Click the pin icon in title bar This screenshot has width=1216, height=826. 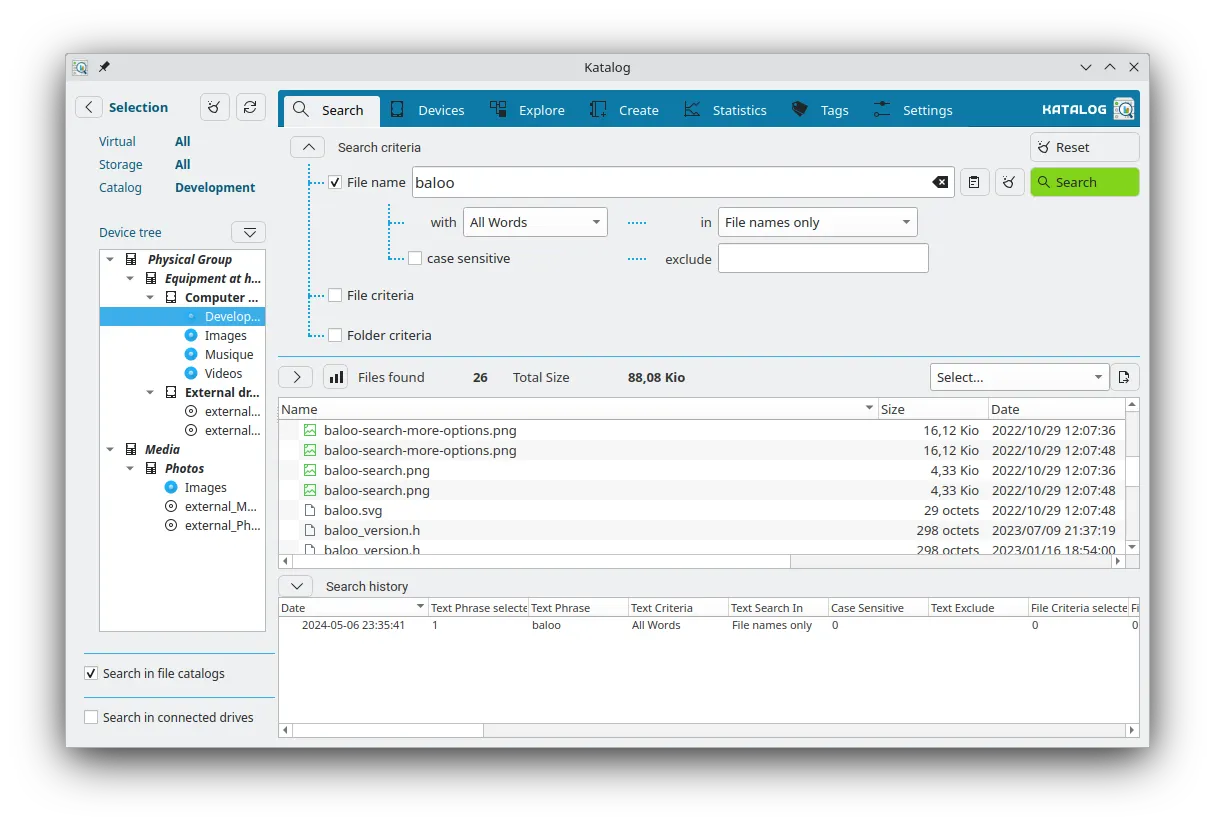(x=104, y=67)
